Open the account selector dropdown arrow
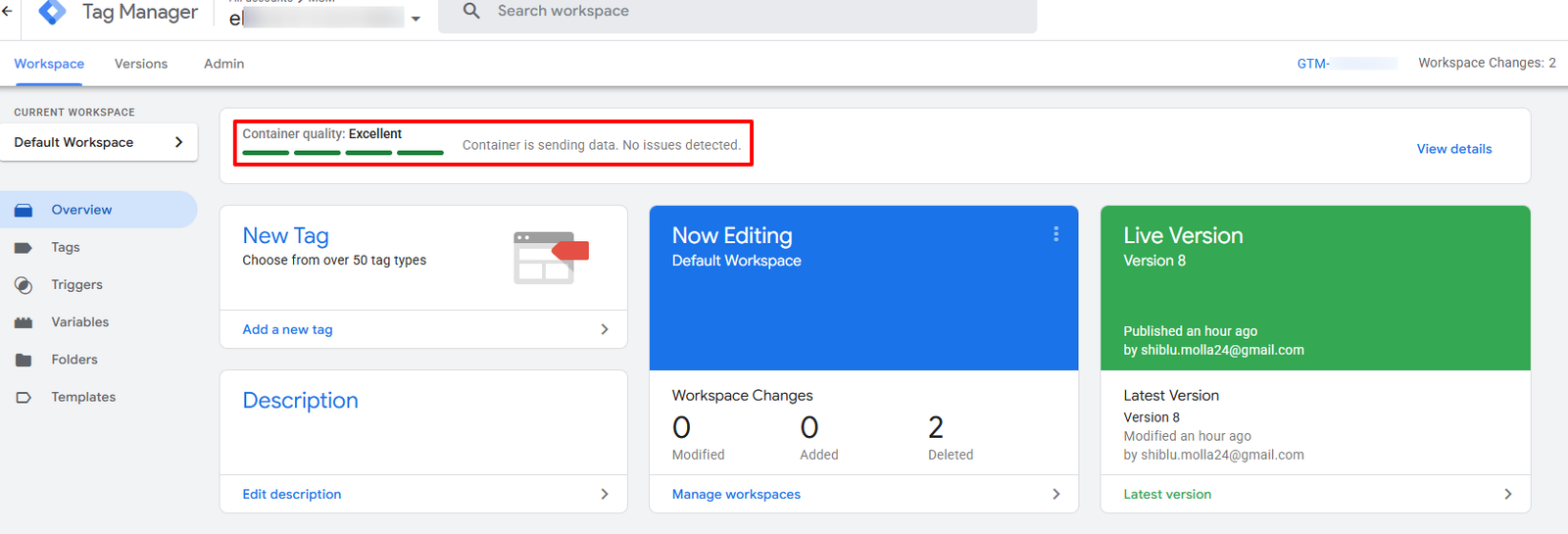The height and width of the screenshot is (534, 1568). point(416,19)
